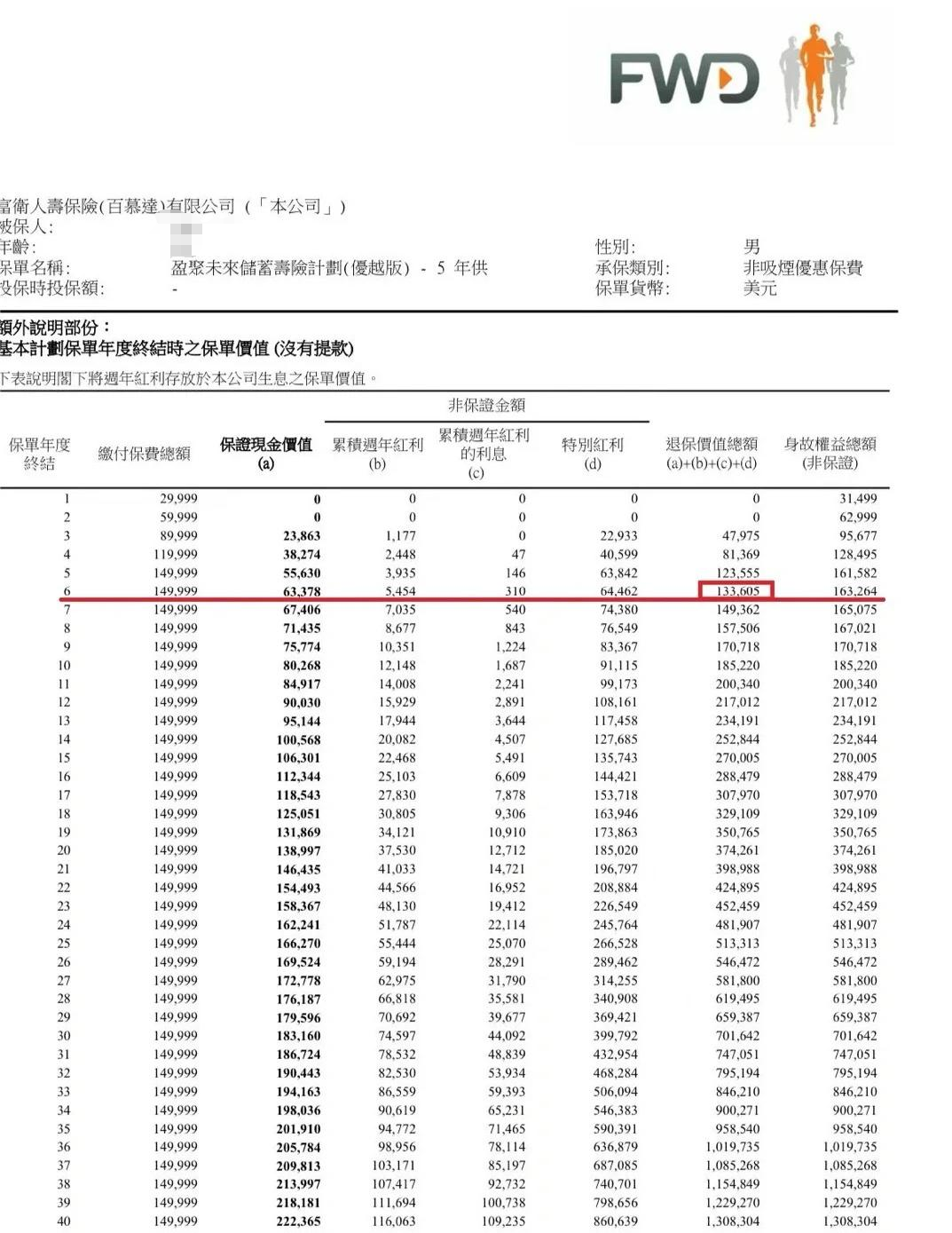Screen dimensions: 952x1233
Task: Click guaranteed cash value 55,630
Action: pos(302,573)
